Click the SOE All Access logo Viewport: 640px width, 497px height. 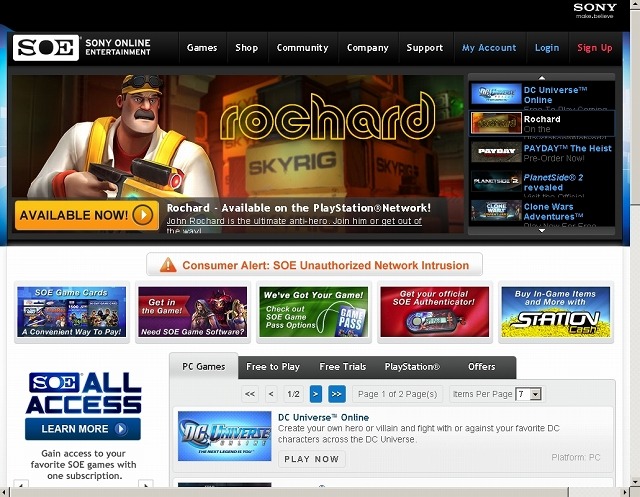pos(83,393)
